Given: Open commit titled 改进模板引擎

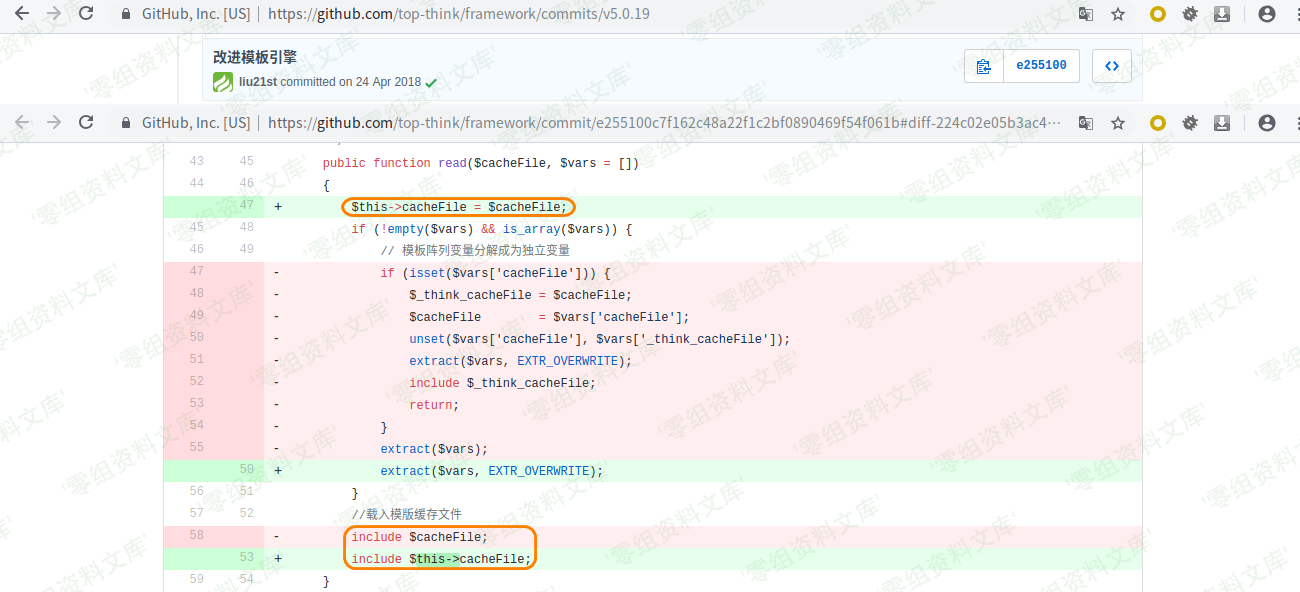Looking at the screenshot, I should point(254,57).
